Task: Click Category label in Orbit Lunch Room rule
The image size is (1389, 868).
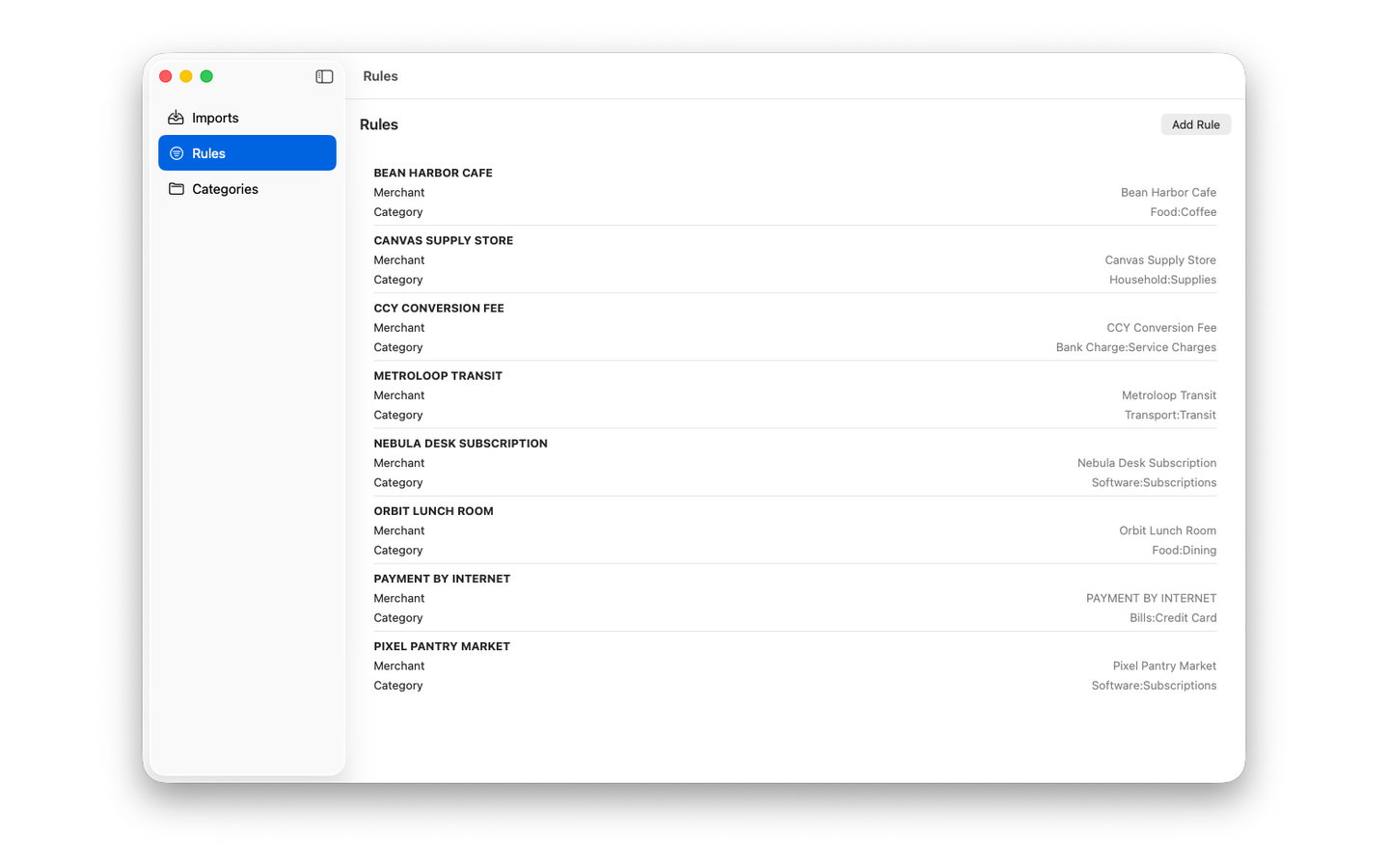Action: pos(398,550)
